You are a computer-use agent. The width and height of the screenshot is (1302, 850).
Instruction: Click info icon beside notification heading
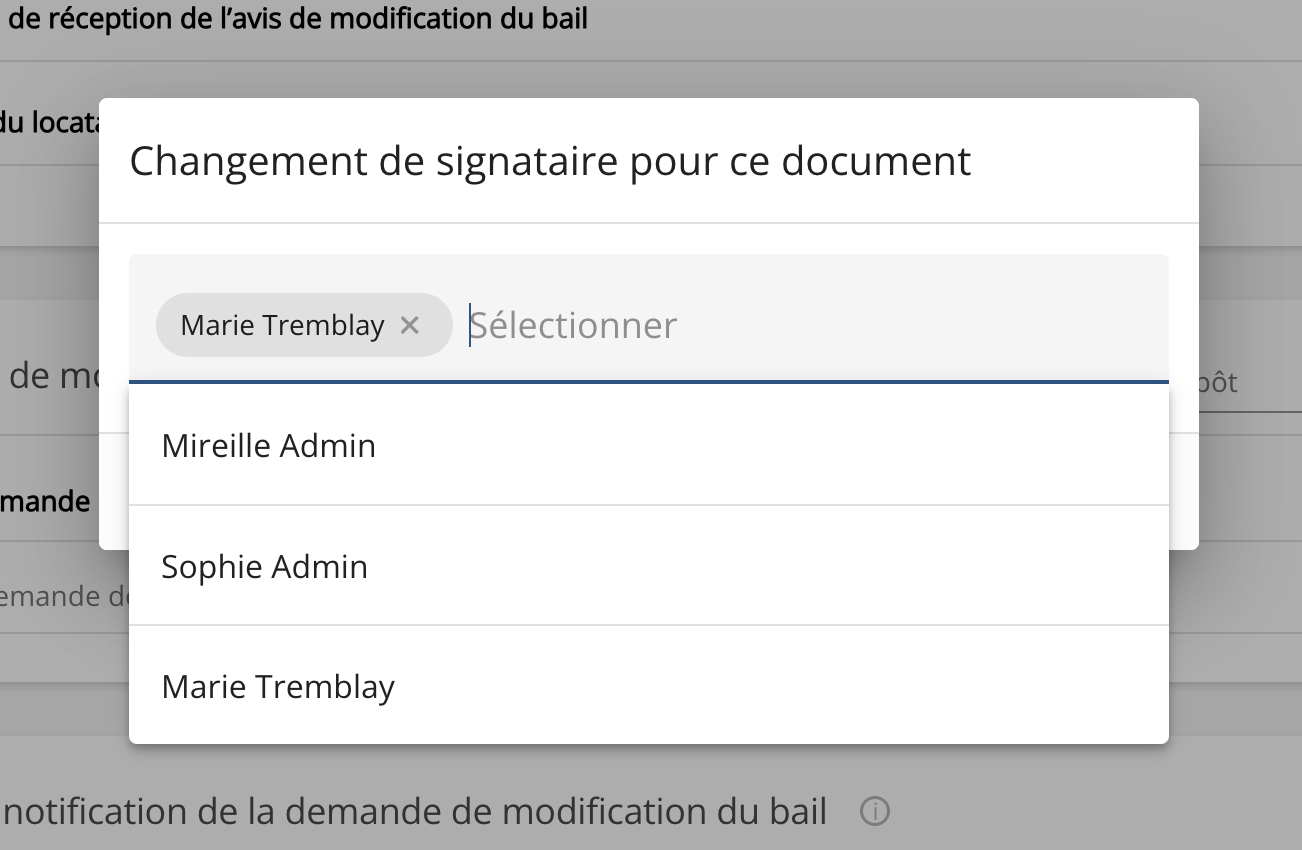875,811
